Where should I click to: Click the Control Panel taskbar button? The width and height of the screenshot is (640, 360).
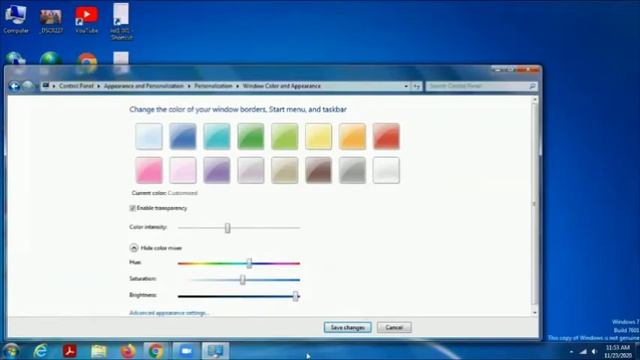pos(216,351)
